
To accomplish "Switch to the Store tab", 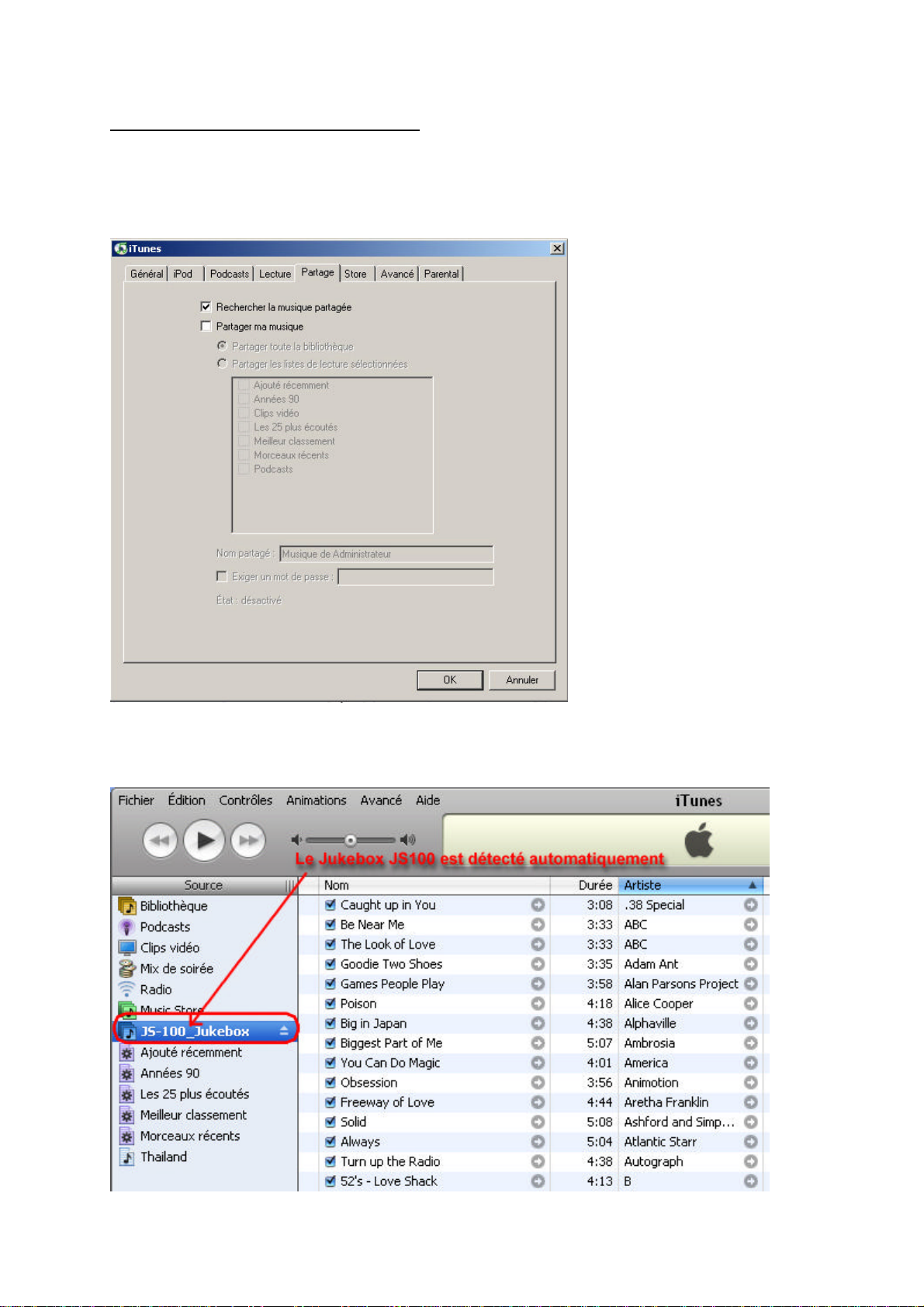I will [x=355, y=274].
